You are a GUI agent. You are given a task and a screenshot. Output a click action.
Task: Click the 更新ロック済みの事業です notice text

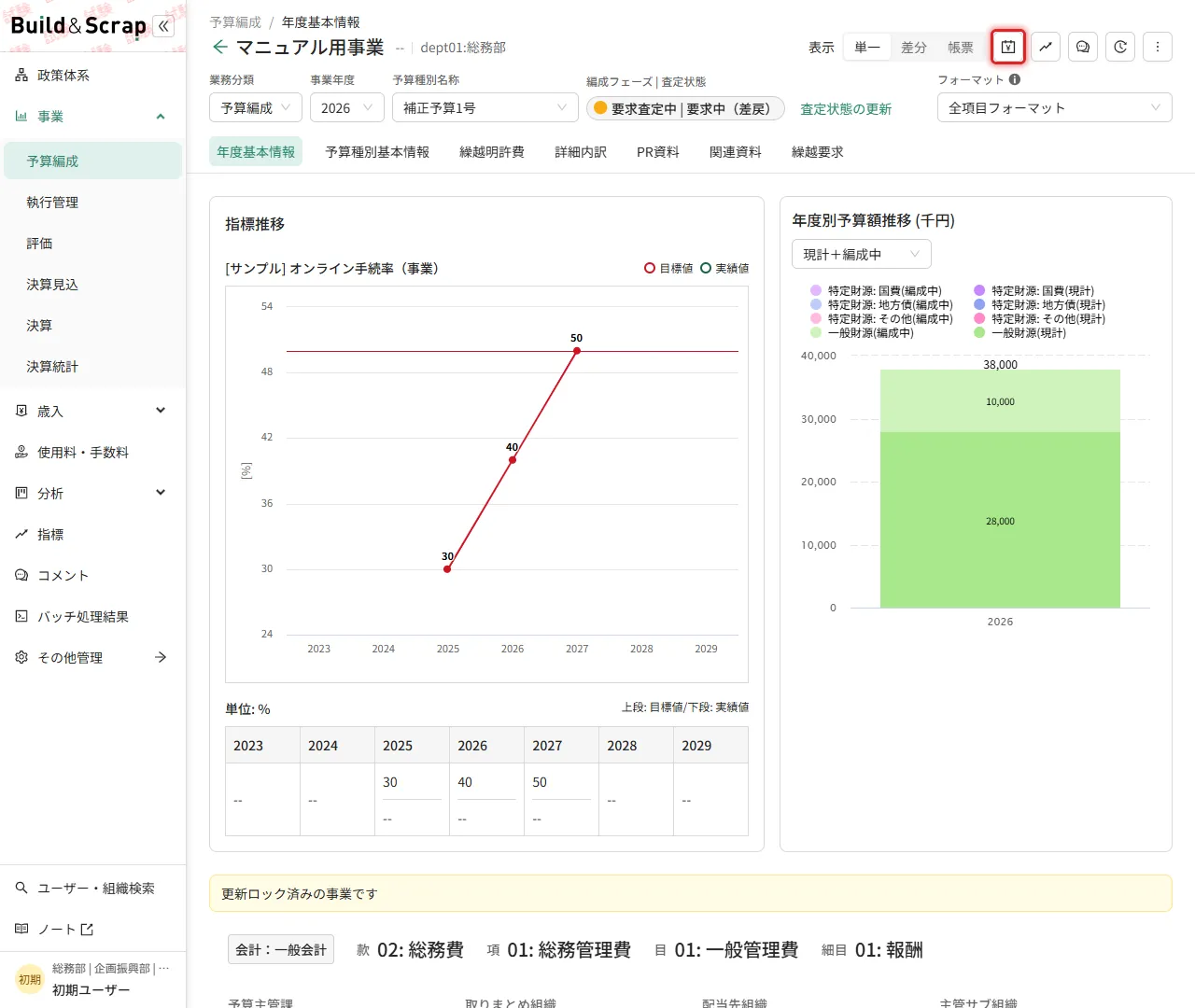pyautogui.click(x=300, y=894)
